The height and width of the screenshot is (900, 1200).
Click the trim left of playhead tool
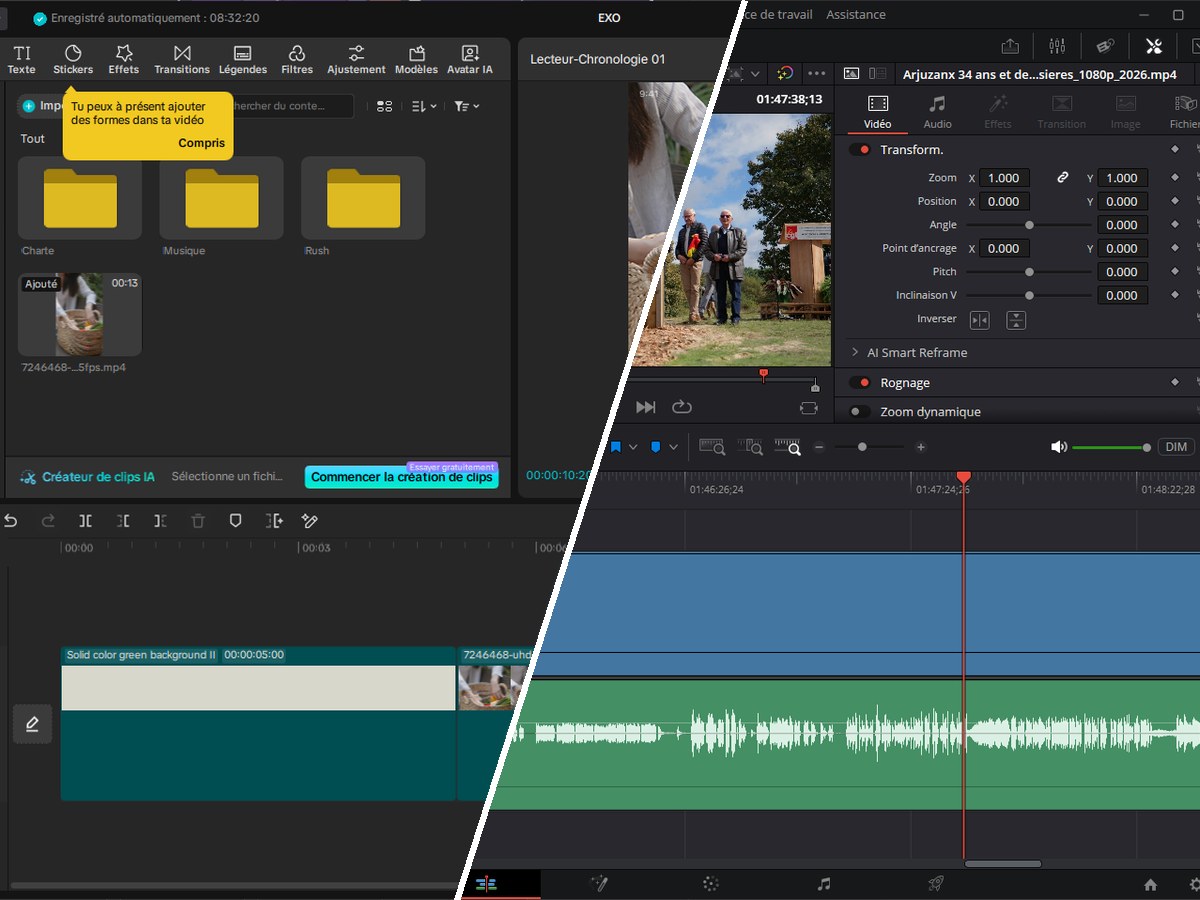123,521
